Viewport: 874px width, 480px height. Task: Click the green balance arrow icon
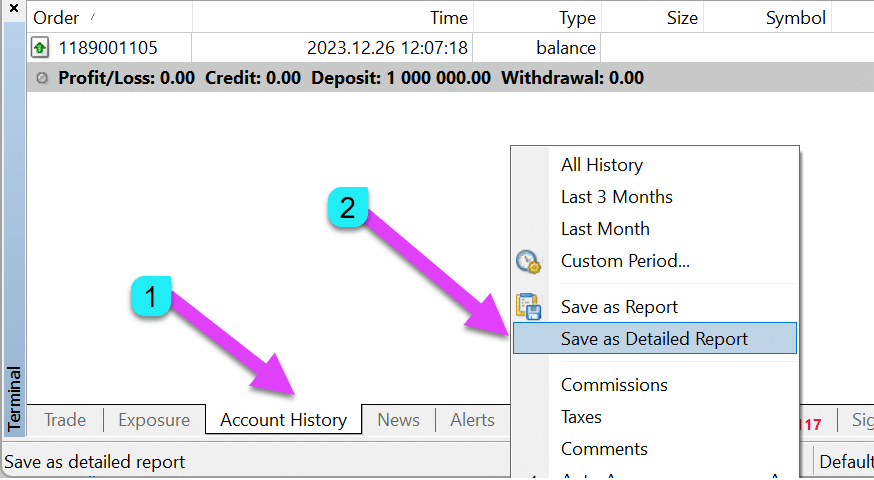[x=41, y=47]
